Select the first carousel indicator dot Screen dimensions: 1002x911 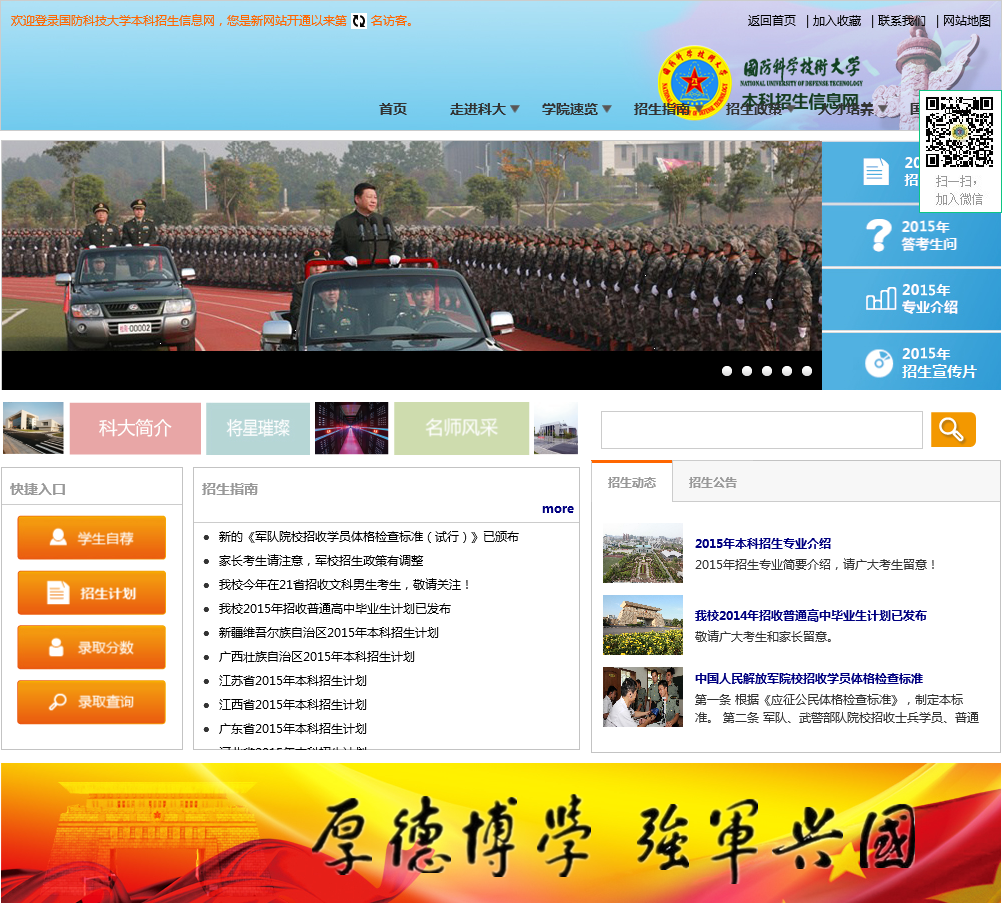click(727, 371)
